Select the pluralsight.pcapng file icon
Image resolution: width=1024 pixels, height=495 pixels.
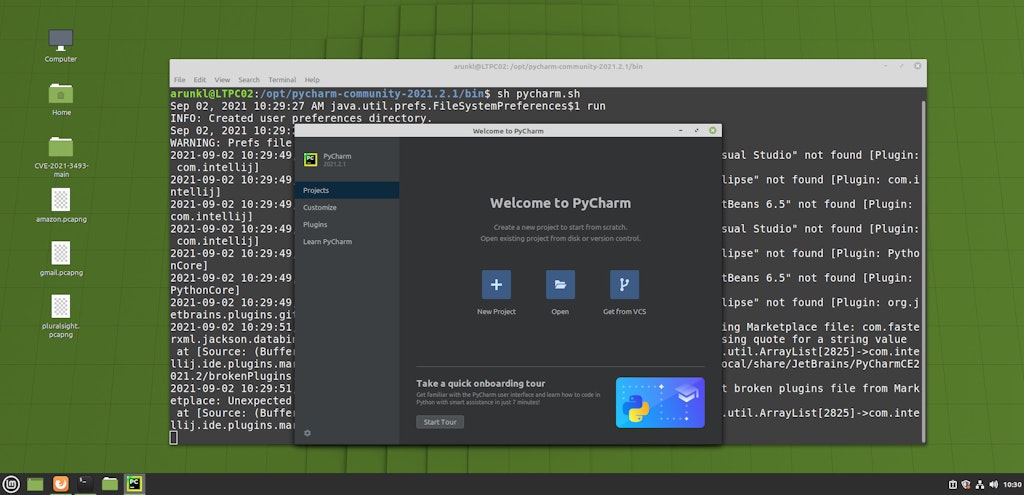[x=61, y=306]
